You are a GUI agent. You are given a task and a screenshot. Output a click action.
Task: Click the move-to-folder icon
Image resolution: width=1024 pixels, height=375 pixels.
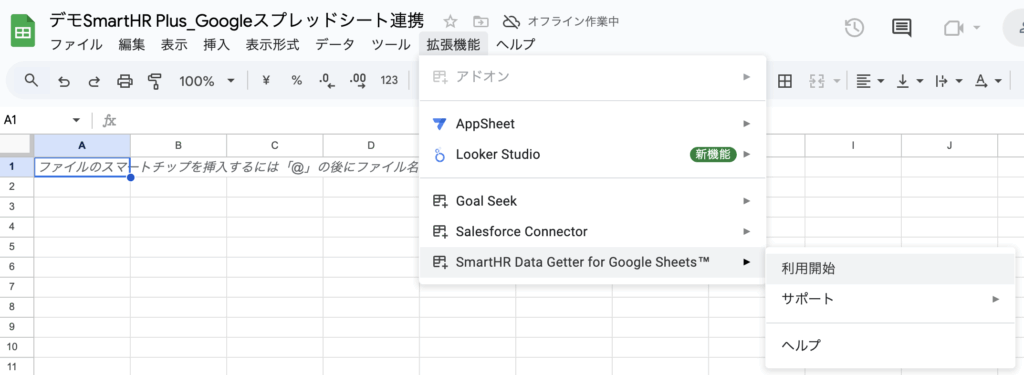point(481,21)
